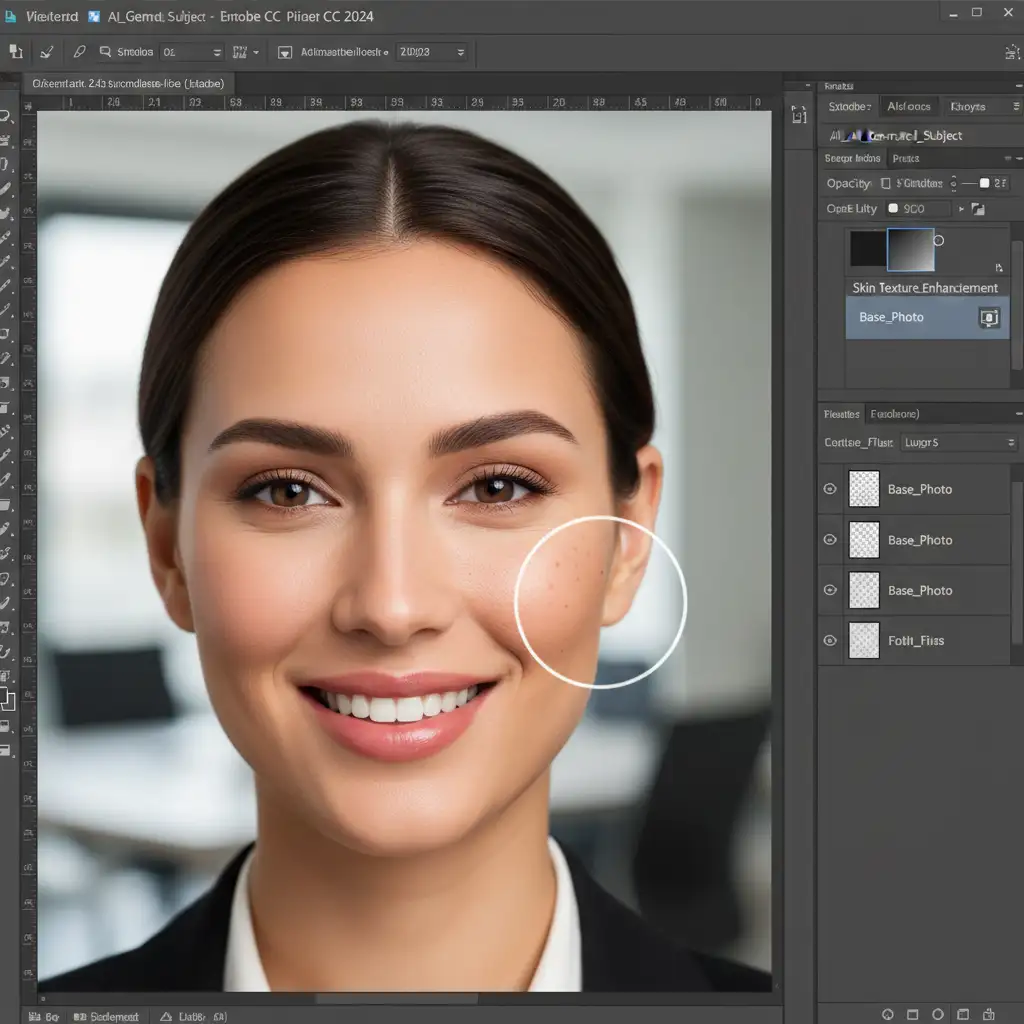This screenshot has width=1024, height=1024.
Task: Select the Skin Texture_Enhanciement entry
Action: (924, 288)
